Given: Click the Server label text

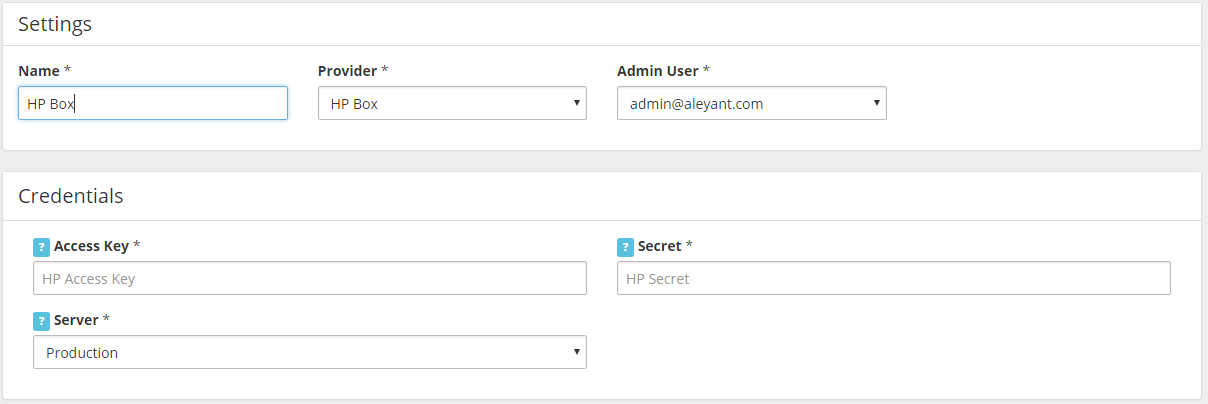Looking at the screenshot, I should click(76, 320).
